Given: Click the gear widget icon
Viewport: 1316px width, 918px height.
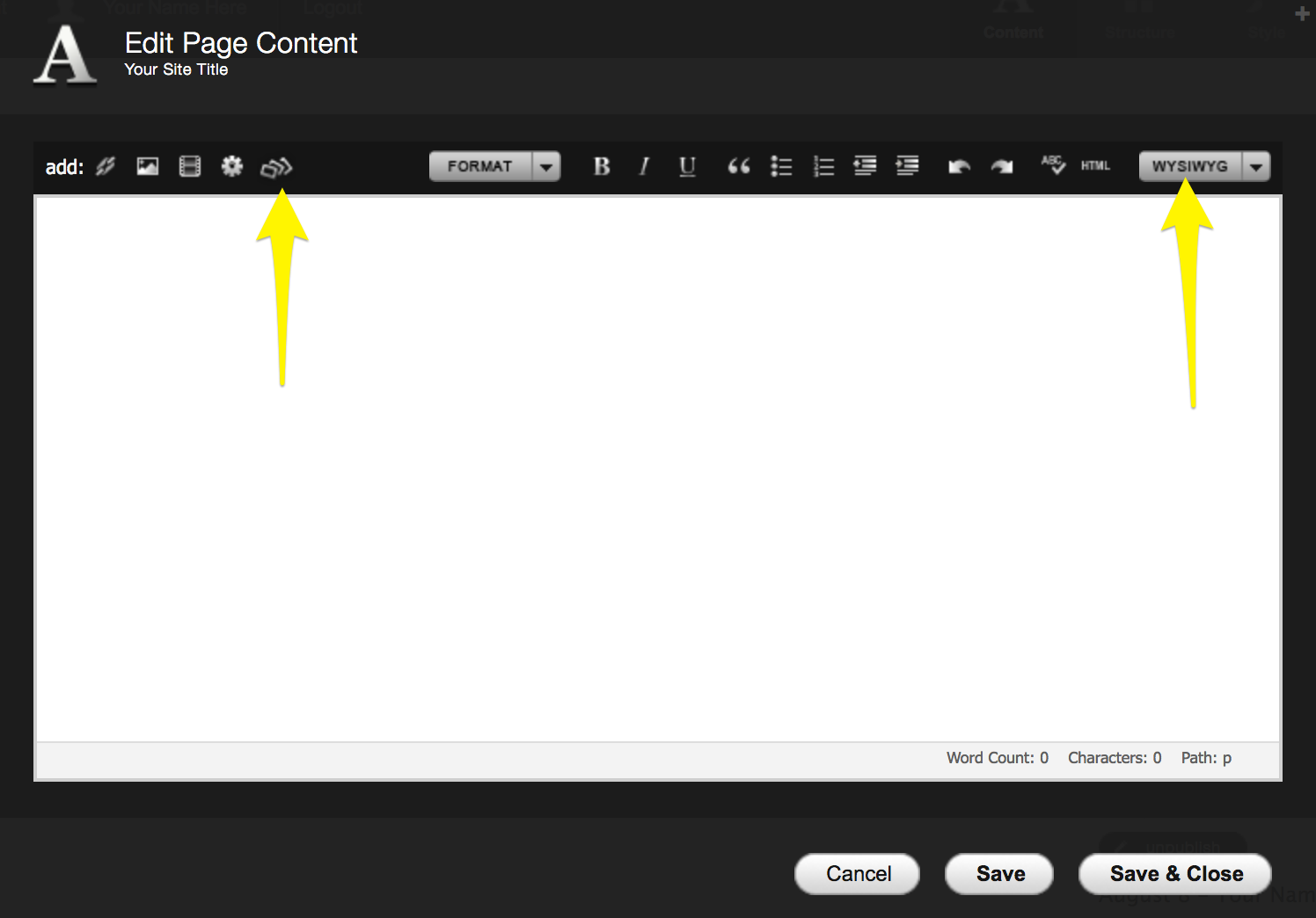Looking at the screenshot, I should (232, 166).
